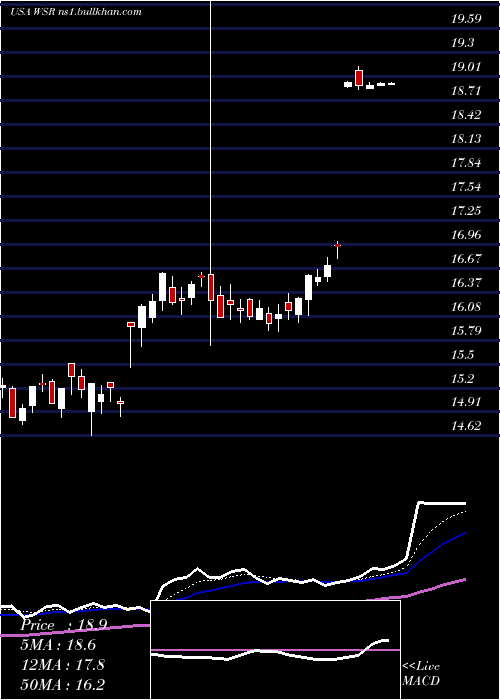Click the 'Price : 18.9' readout
500x700 pixels.
pyautogui.click(x=64, y=625)
